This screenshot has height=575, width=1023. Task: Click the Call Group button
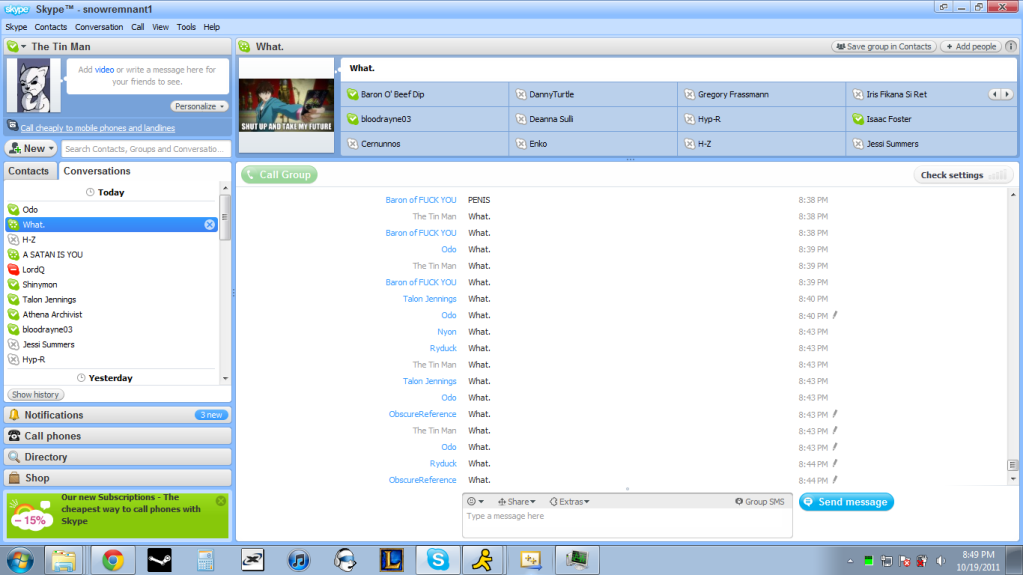tap(278, 175)
